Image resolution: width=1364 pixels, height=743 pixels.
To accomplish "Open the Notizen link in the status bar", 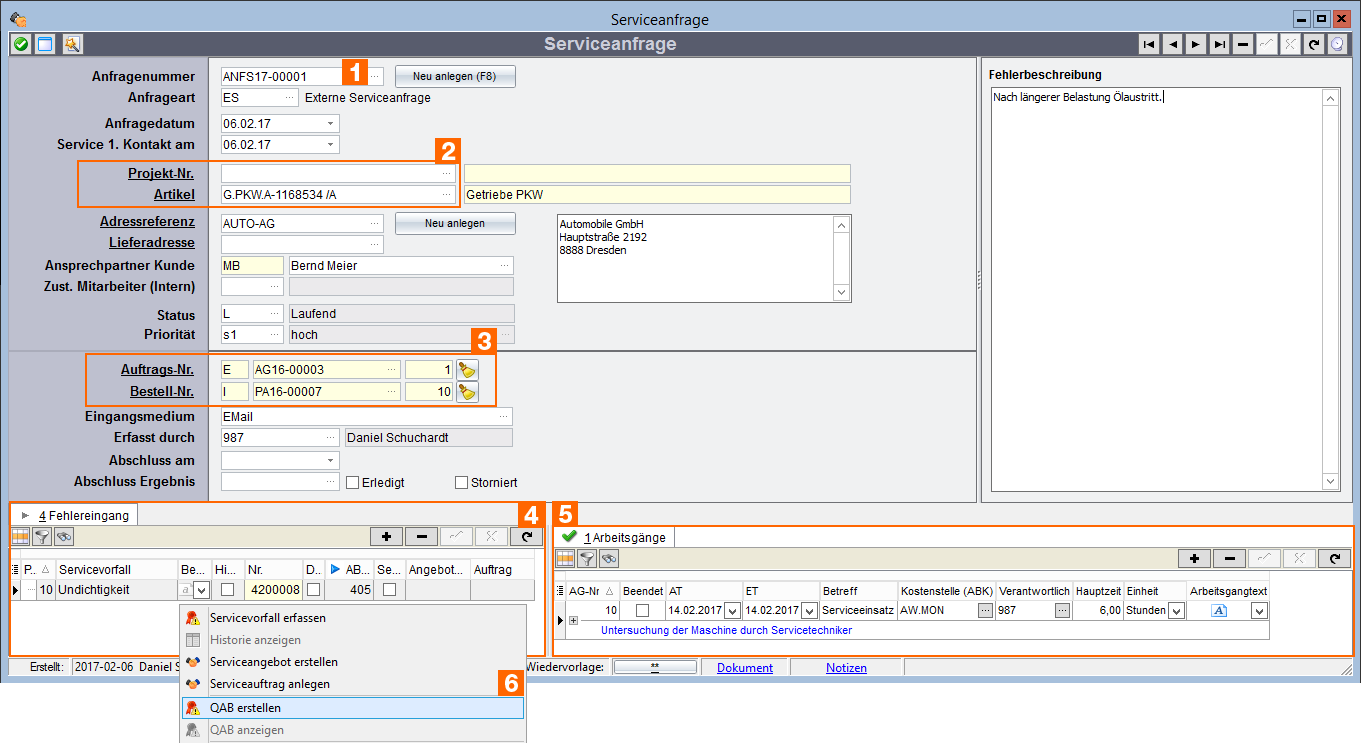I will [x=846, y=668].
